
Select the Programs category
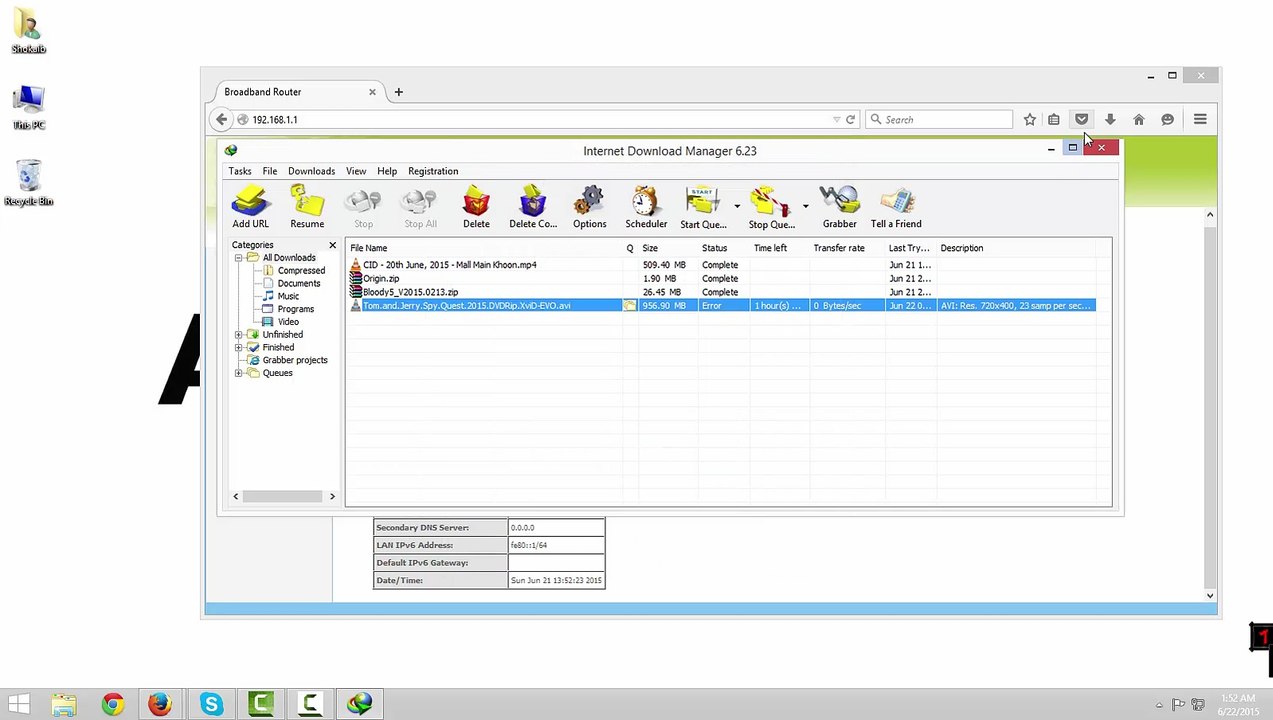coord(295,309)
